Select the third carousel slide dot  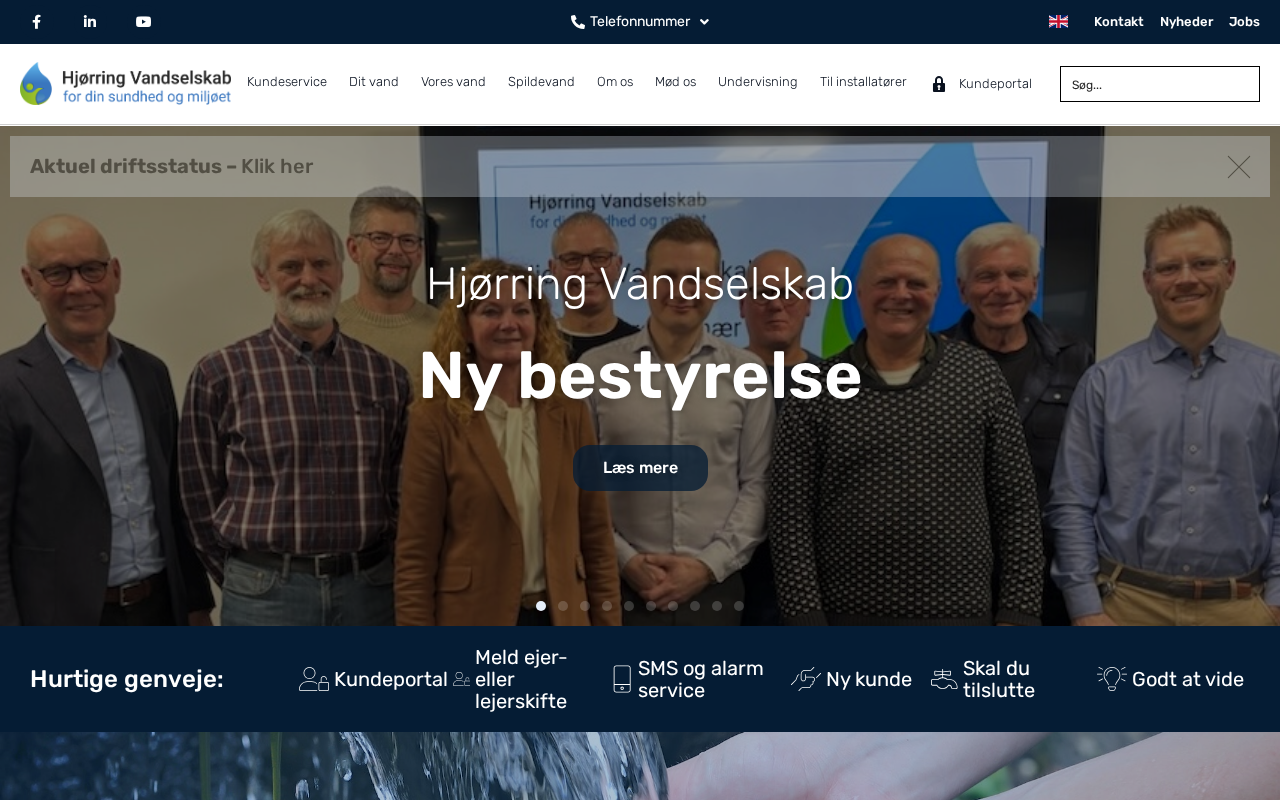(585, 606)
